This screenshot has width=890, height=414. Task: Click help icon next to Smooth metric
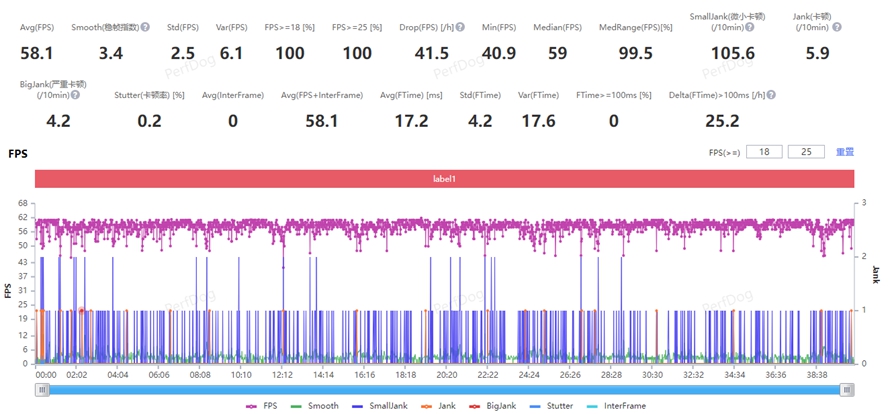[x=146, y=27]
